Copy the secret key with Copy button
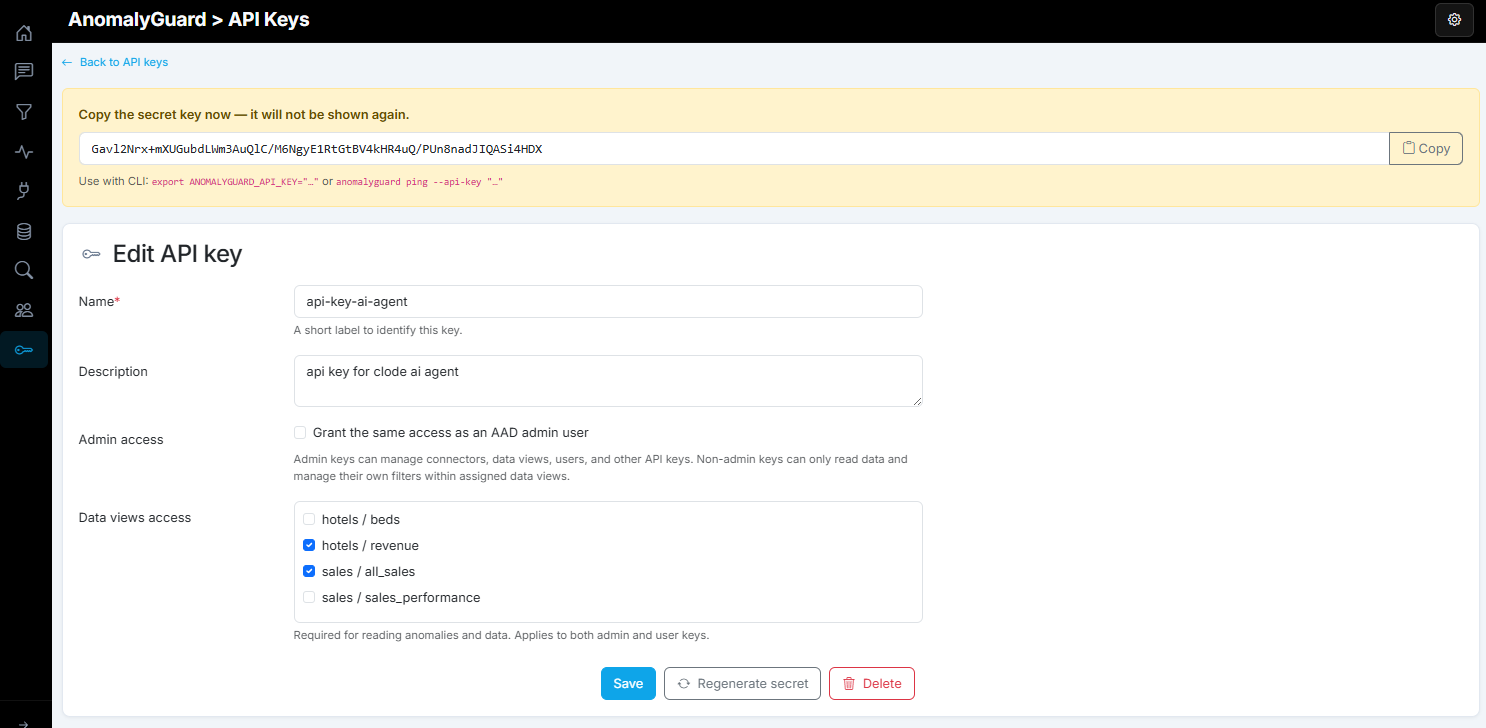The image size is (1486, 728). 1426,149
